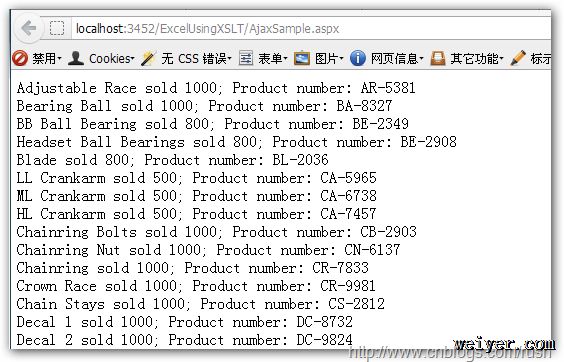Expand the 无 CSS 错误 dropdown
The width and height of the screenshot is (564, 362).
click(196, 58)
